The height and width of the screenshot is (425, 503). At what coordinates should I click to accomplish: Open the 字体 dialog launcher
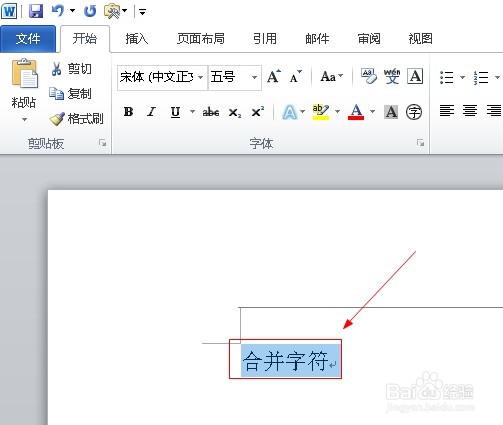(x=420, y=143)
